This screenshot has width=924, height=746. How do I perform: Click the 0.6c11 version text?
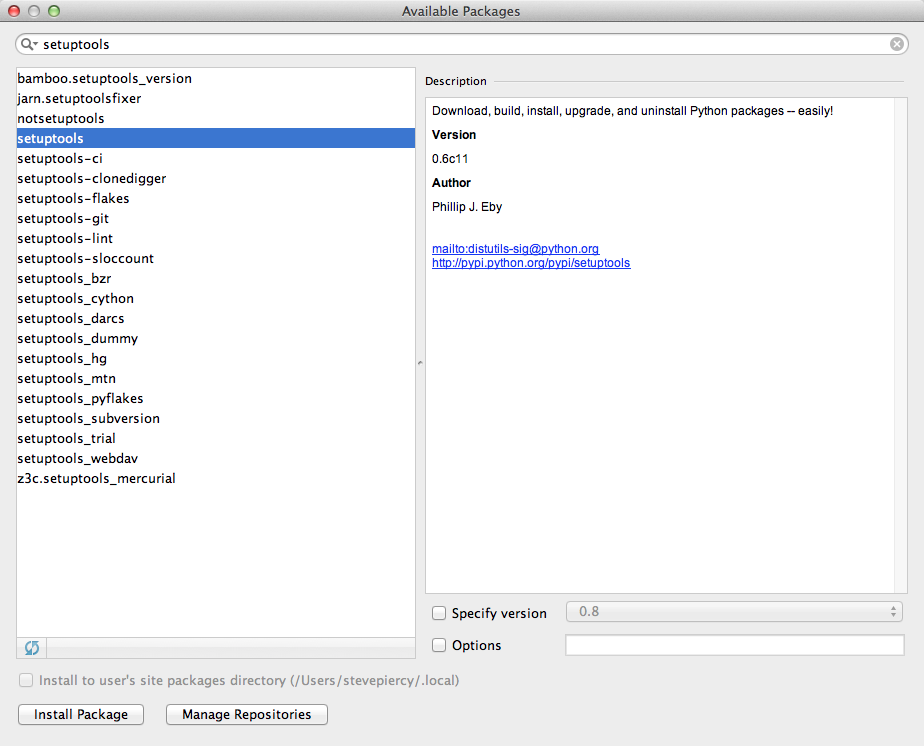tap(450, 159)
